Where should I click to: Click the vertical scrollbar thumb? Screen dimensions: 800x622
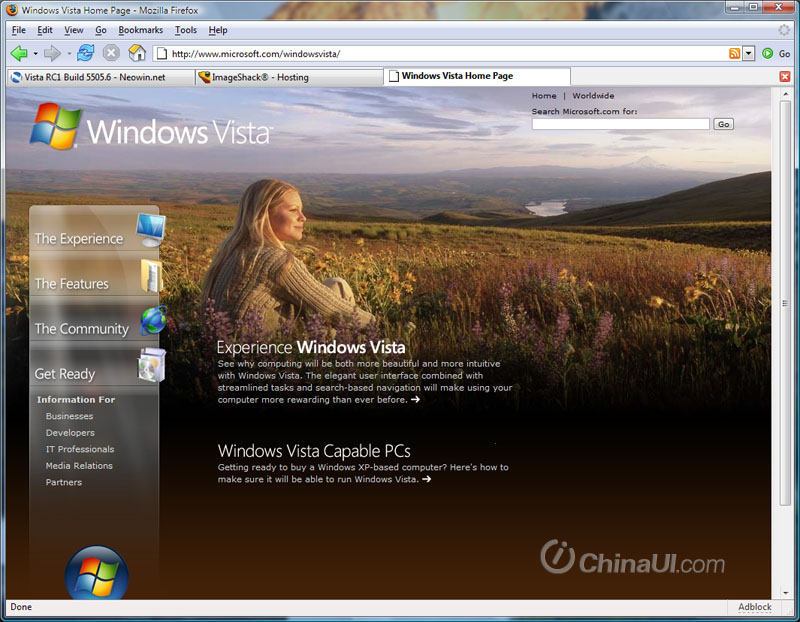tap(785, 303)
